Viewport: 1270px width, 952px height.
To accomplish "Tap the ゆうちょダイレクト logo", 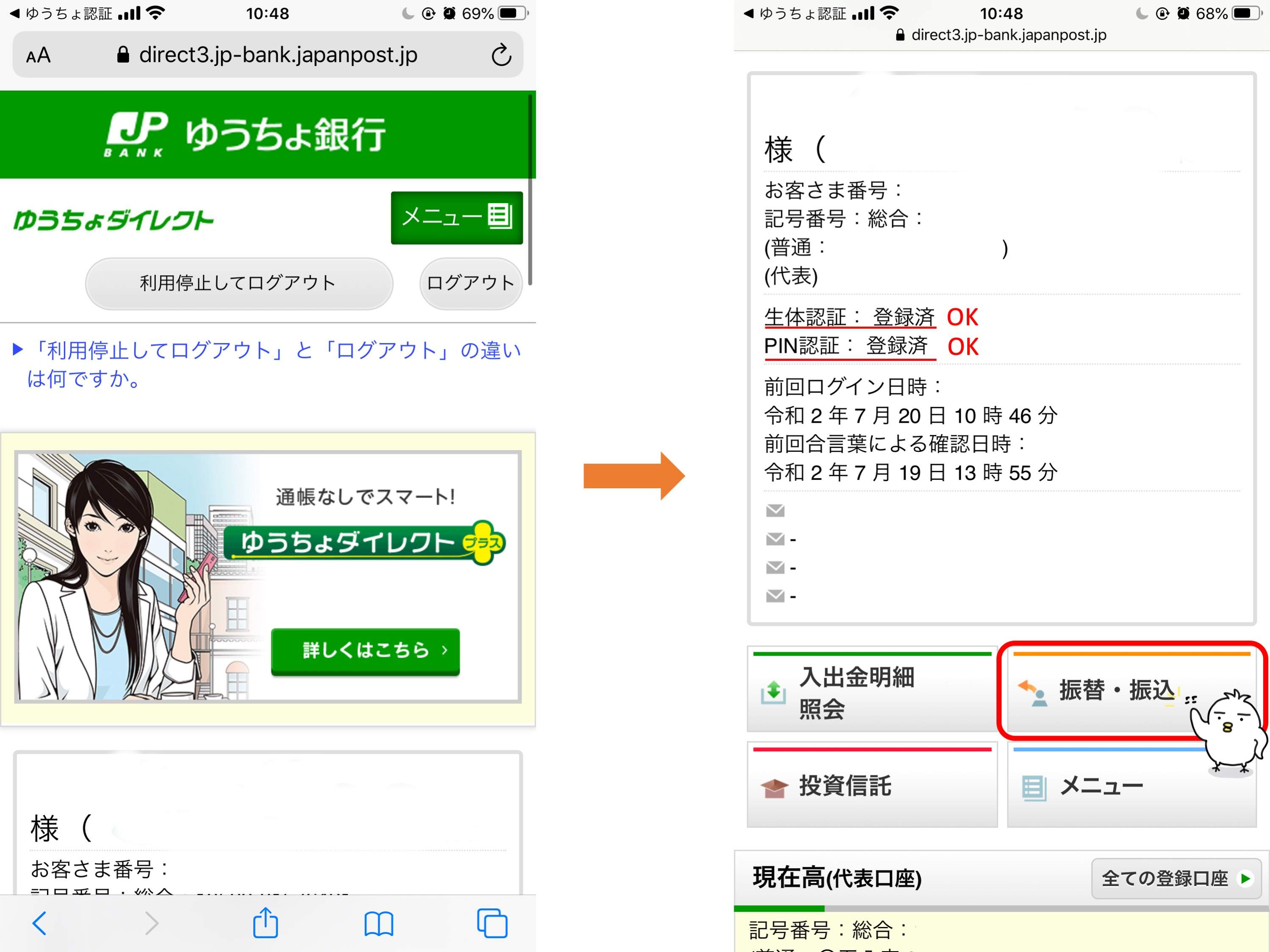I will click(113, 221).
